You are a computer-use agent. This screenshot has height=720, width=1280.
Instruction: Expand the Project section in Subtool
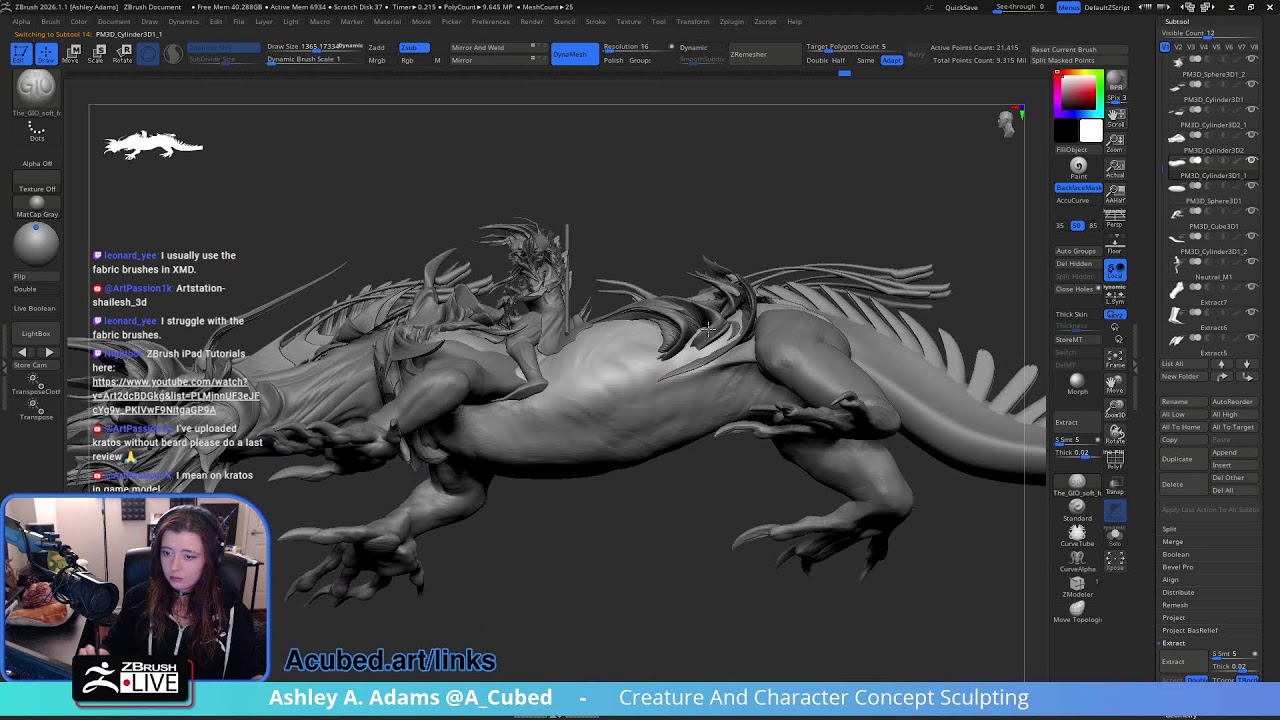(x=1173, y=618)
